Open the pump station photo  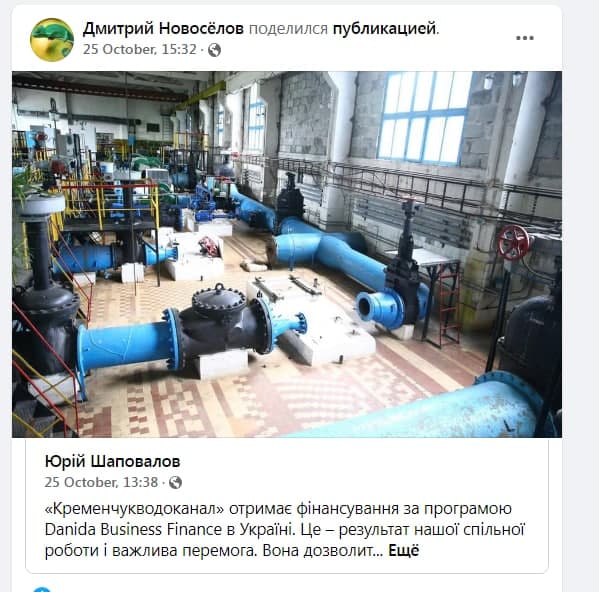(x=287, y=254)
